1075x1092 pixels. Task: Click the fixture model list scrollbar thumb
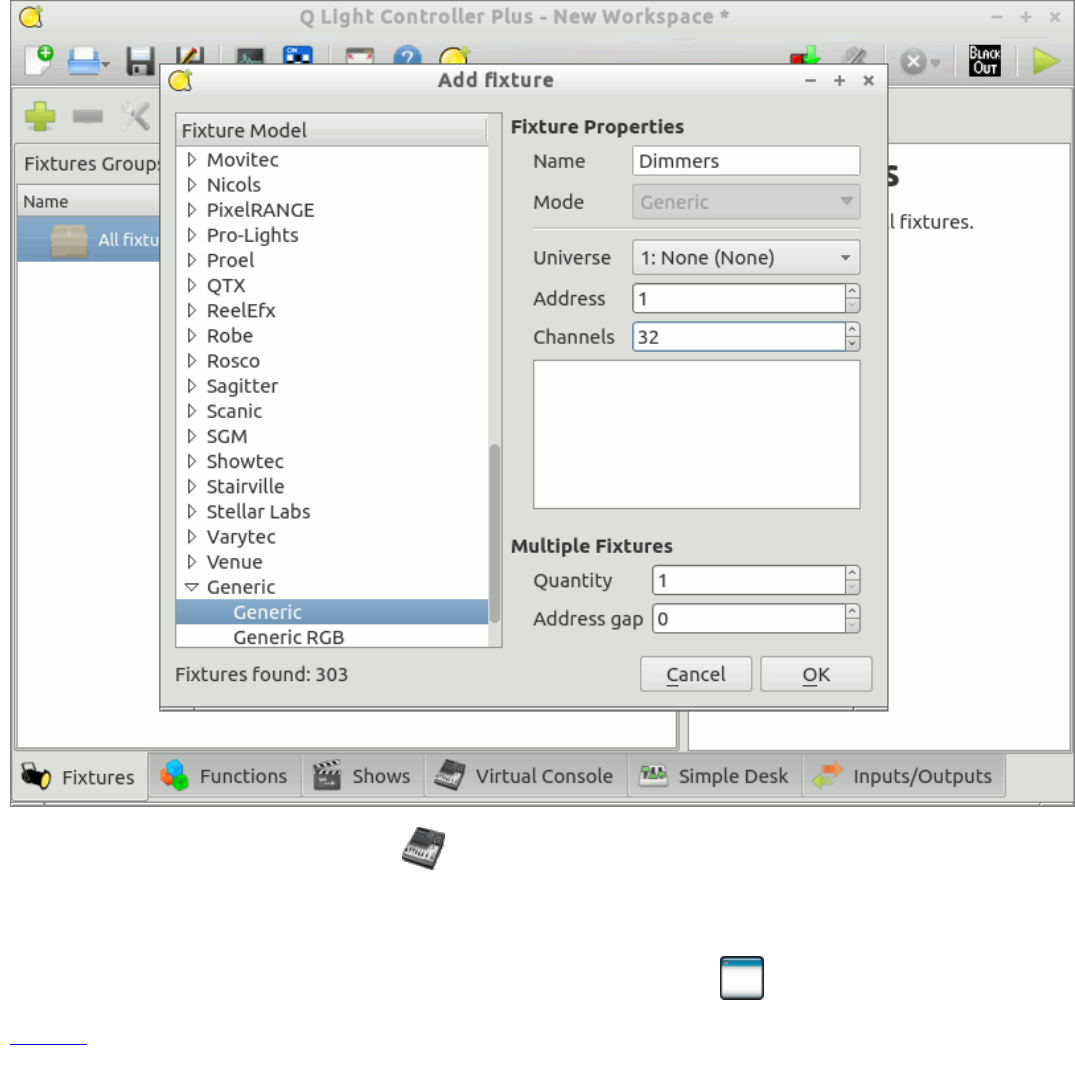(494, 533)
